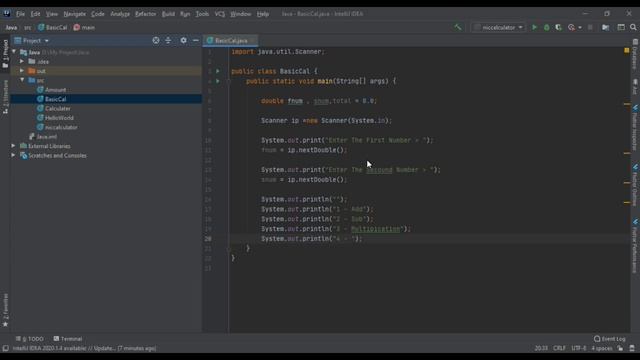Image resolution: width=640 pixels, height=360 pixels.
Task: Select the BasicCal.java editor tab
Action: [231, 40]
